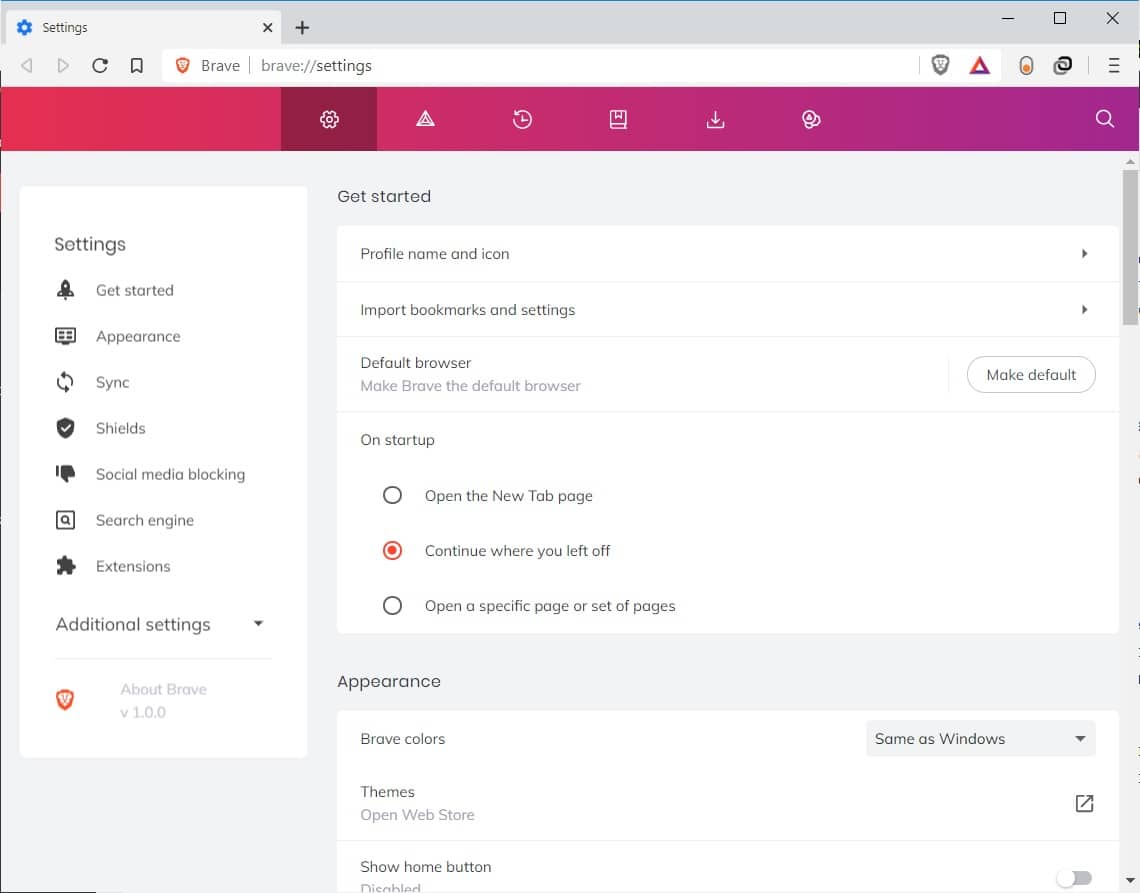Viewport: 1140px width, 893px height.
Task: Open the Brave main hamburger menu
Action: click(1113, 65)
